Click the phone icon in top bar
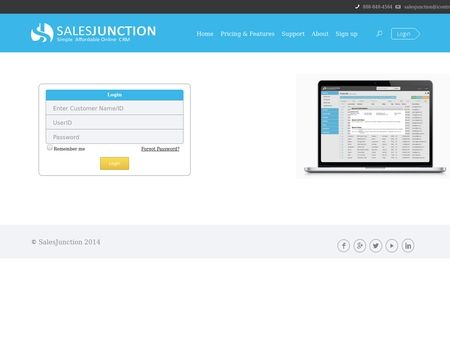This screenshot has width=450, height=360. pos(357,7)
